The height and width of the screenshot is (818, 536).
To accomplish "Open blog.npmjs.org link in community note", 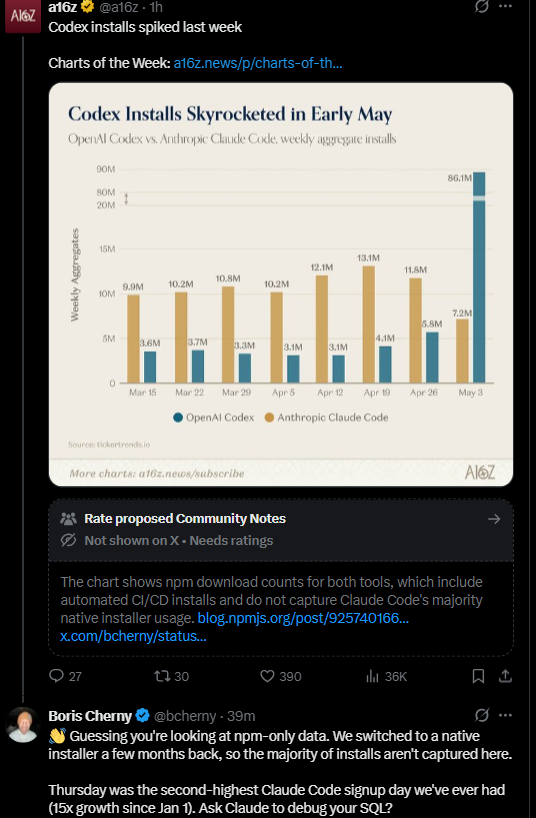I will click(x=303, y=618).
